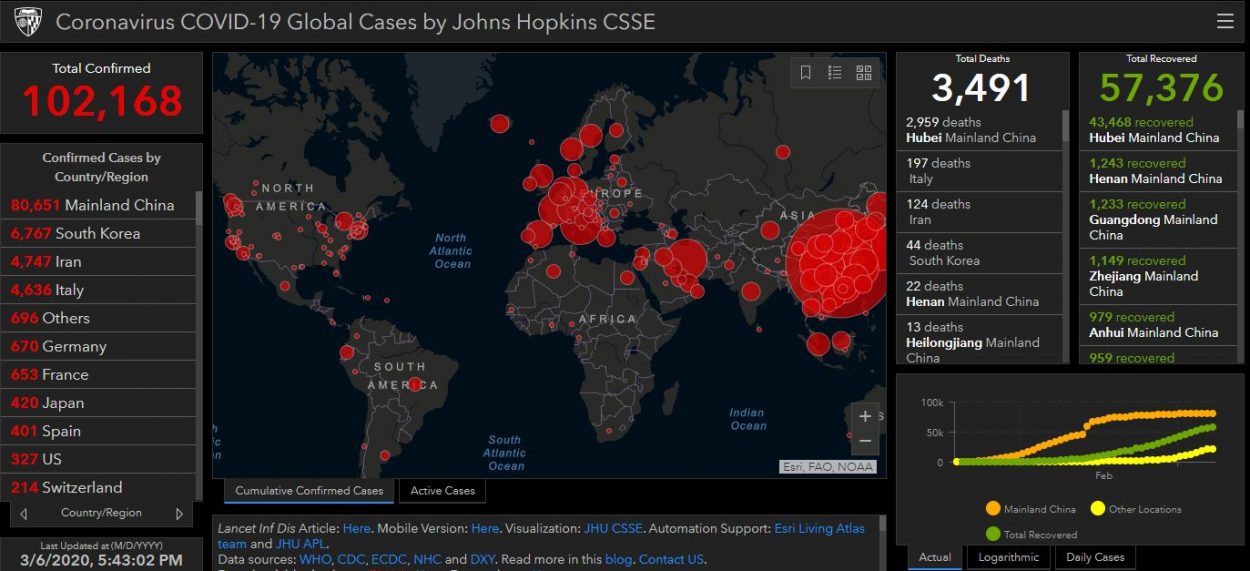Viewport: 1250px width, 571px height.
Task: Select the Logarithmic chart tab
Action: pos(1008,558)
